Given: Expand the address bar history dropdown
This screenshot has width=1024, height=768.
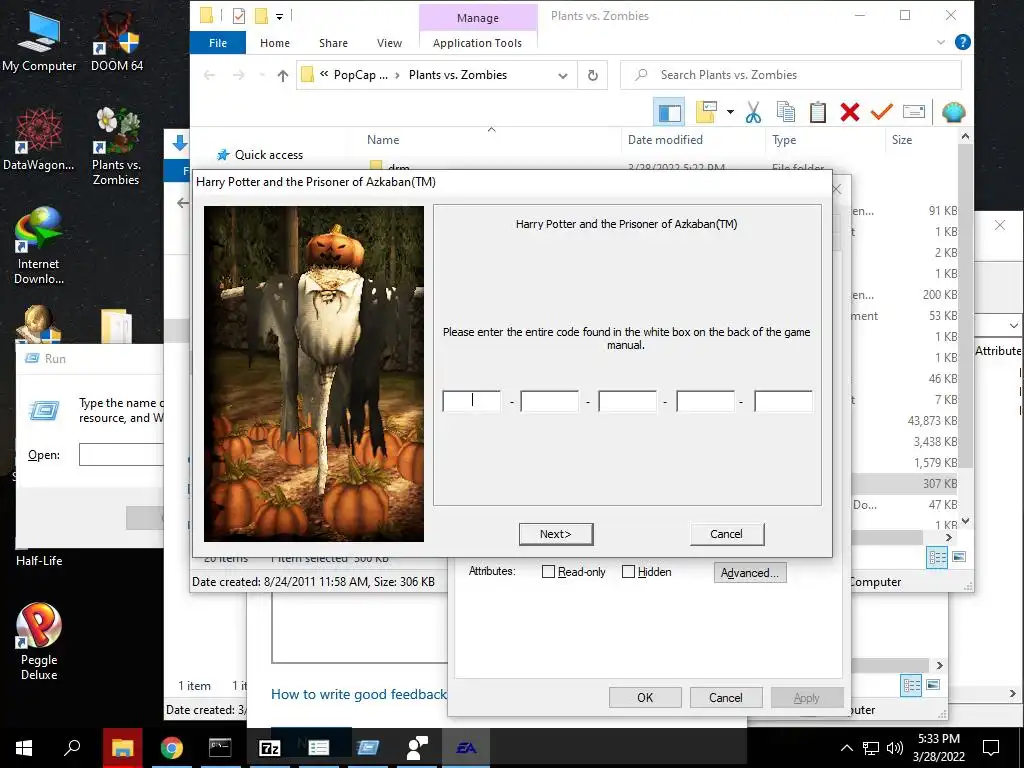Looking at the screenshot, I should tap(562, 75).
